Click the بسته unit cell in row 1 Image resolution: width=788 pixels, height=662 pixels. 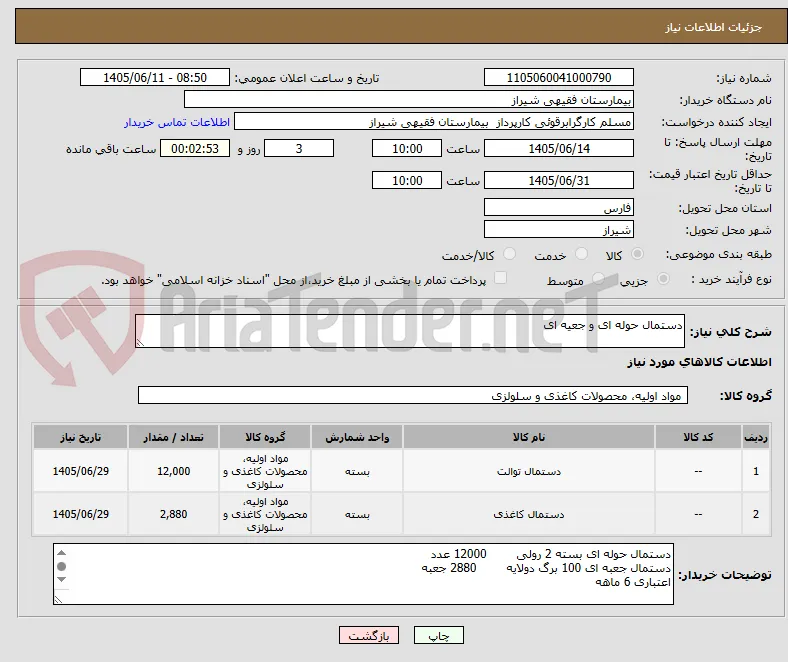pos(357,471)
